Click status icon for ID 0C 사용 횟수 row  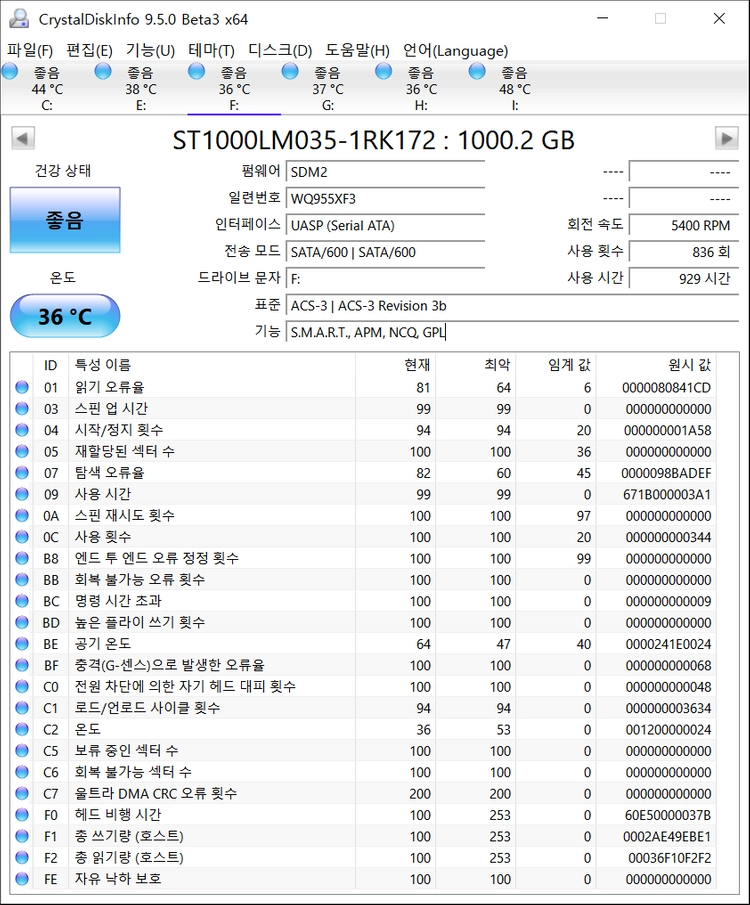[x=22, y=537]
